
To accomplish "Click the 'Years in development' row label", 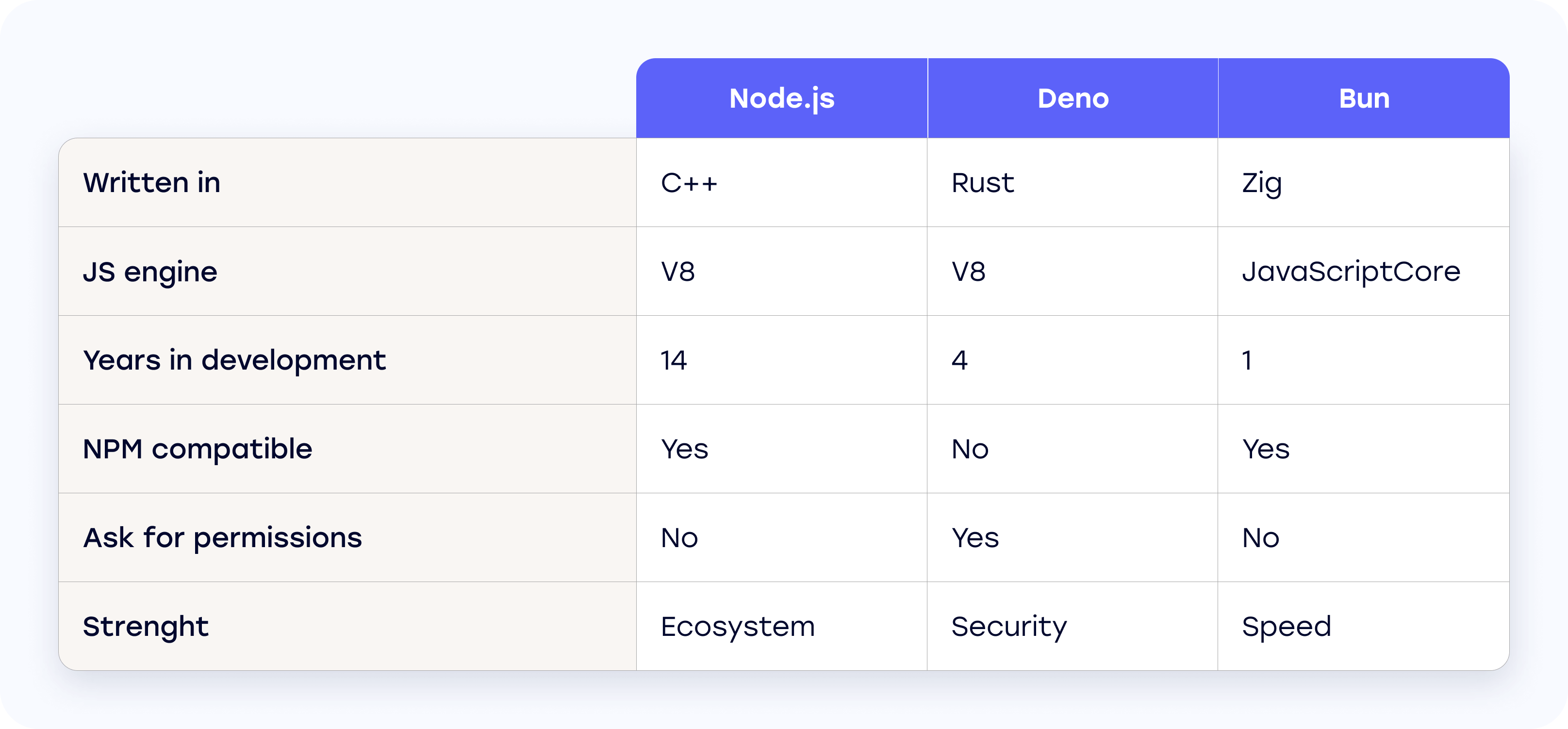I will pyautogui.click(x=234, y=359).
